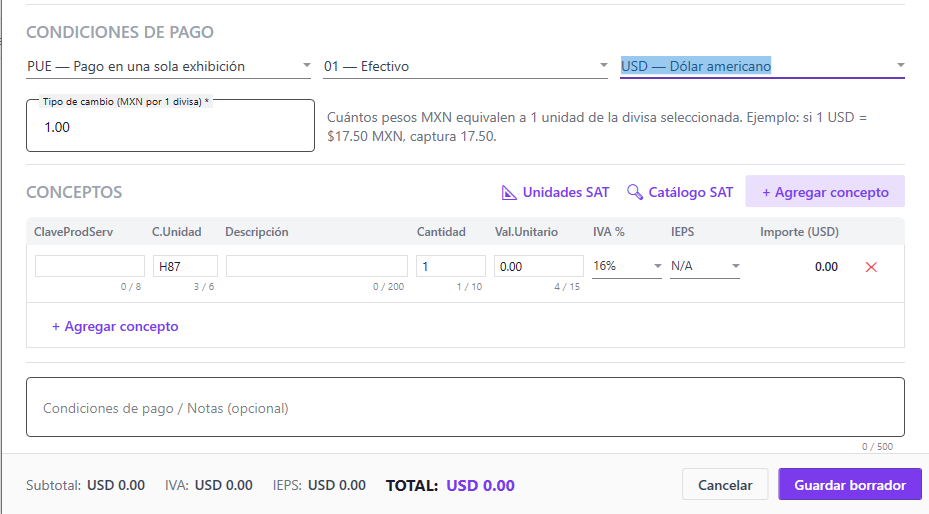Click the Descripción input field
The width and height of the screenshot is (929, 514).
pyautogui.click(x=316, y=266)
